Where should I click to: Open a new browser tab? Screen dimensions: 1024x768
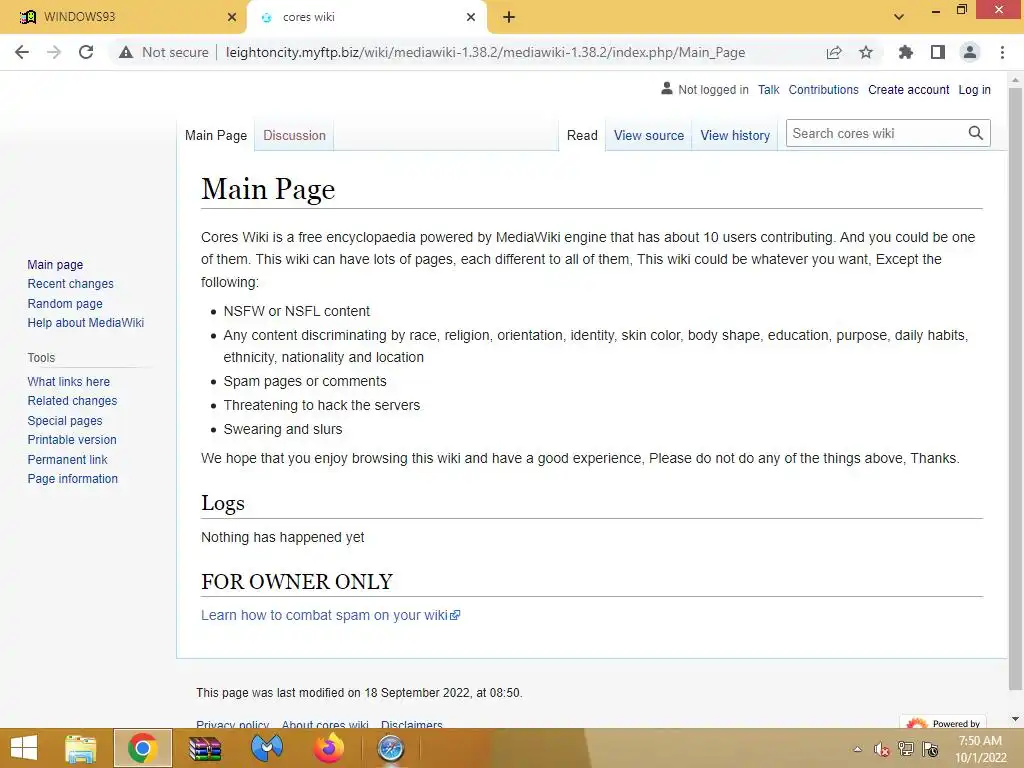[509, 18]
